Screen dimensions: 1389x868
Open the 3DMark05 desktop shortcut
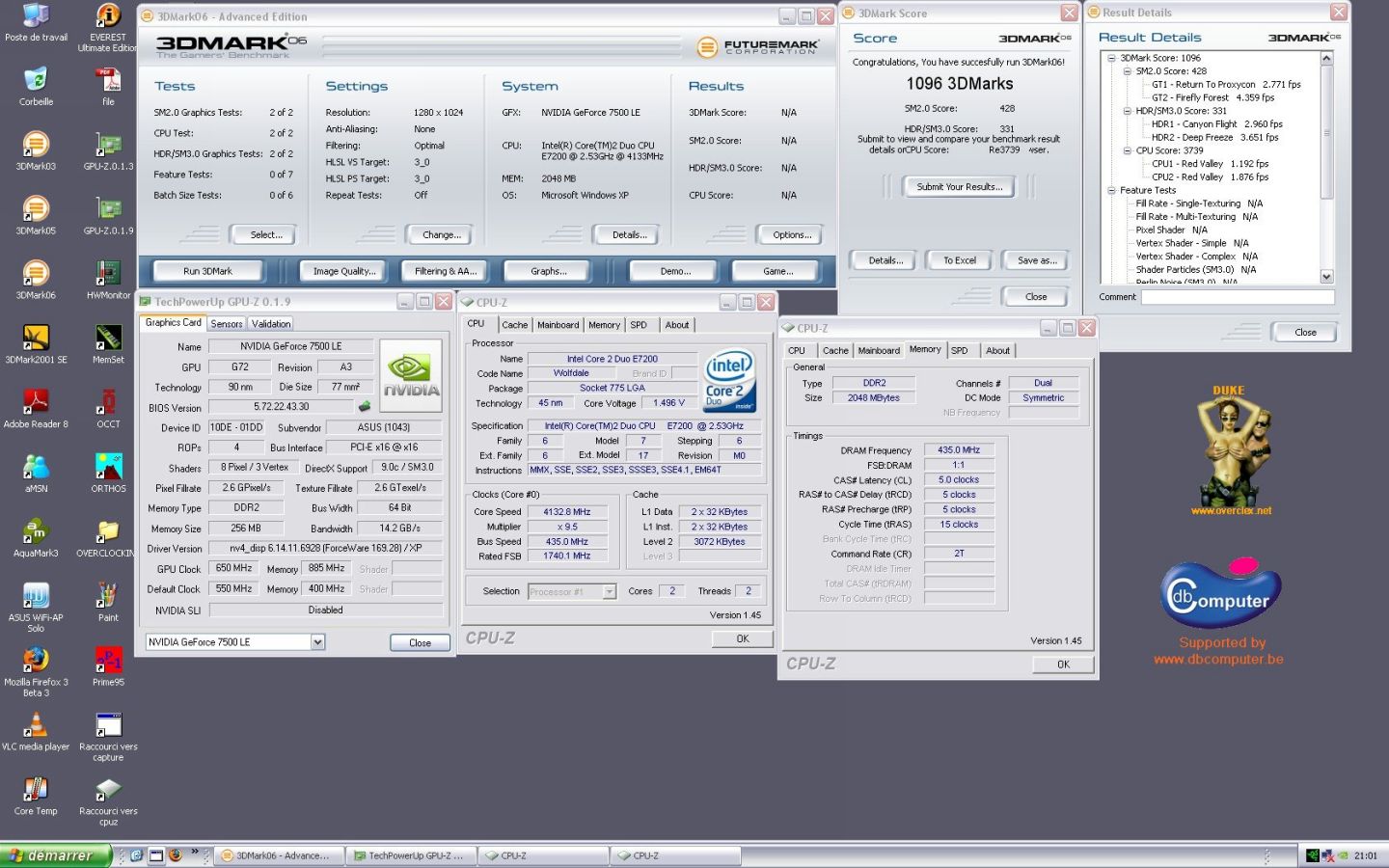click(x=36, y=208)
